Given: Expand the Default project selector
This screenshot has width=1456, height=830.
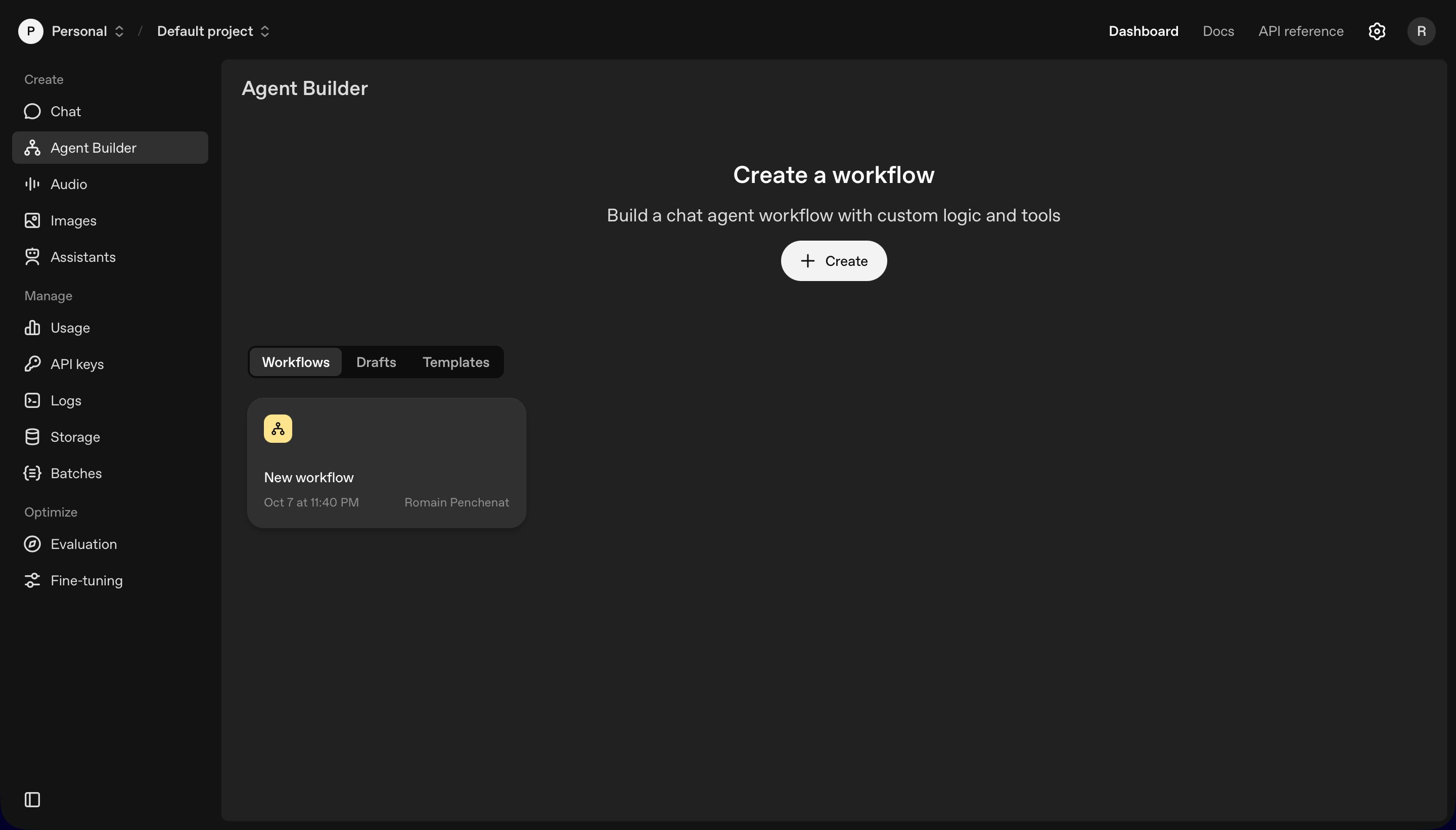Looking at the screenshot, I should (213, 31).
